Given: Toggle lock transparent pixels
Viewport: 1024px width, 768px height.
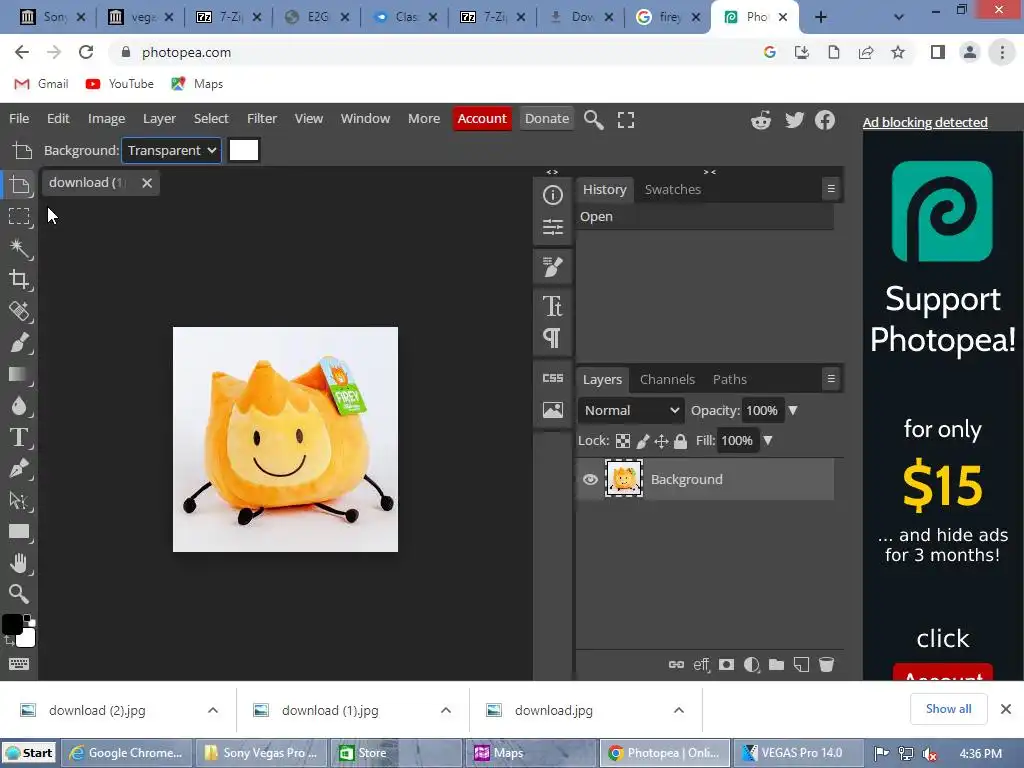Looking at the screenshot, I should click(x=623, y=441).
